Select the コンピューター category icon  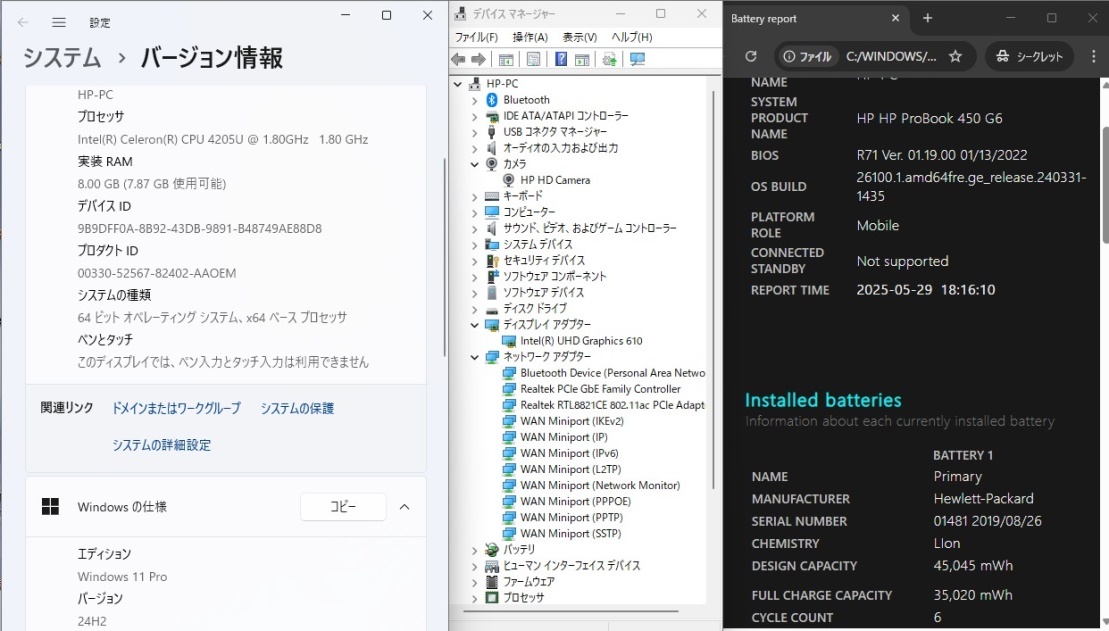(x=492, y=212)
